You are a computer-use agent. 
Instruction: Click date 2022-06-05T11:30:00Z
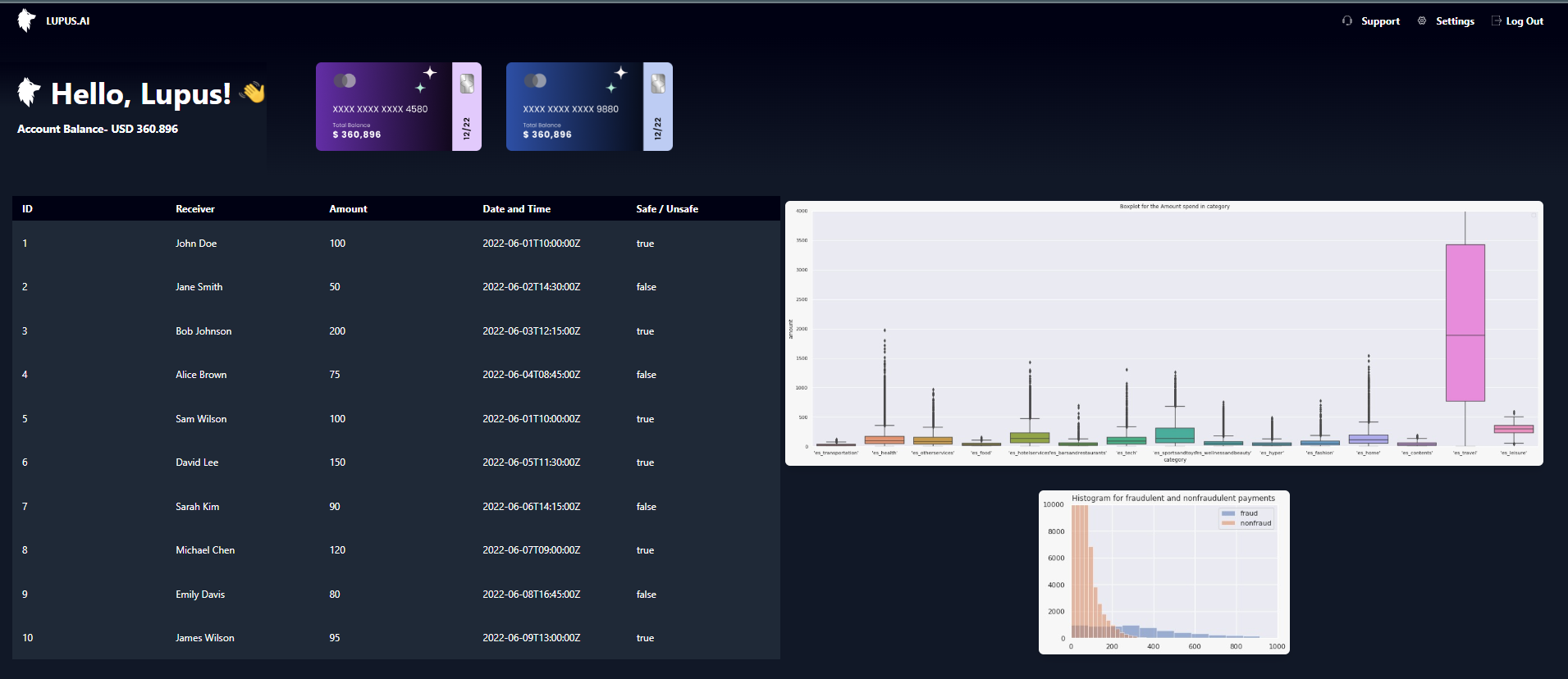coord(532,463)
